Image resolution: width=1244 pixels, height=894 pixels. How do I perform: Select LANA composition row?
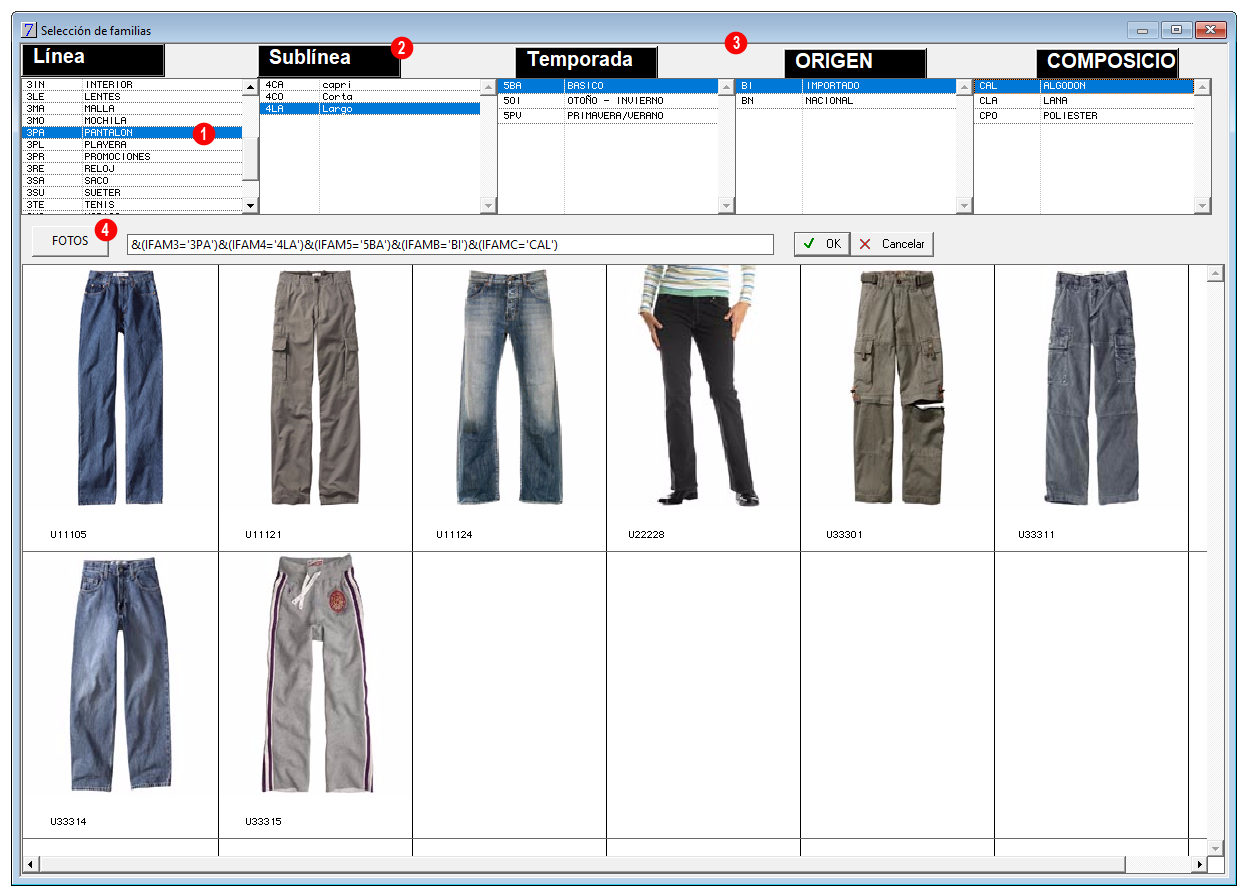1084,101
